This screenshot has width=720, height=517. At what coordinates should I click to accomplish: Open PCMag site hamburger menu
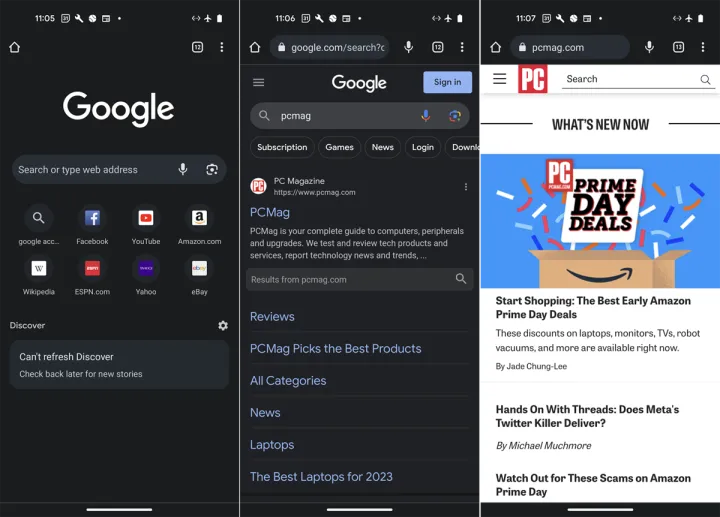500,79
